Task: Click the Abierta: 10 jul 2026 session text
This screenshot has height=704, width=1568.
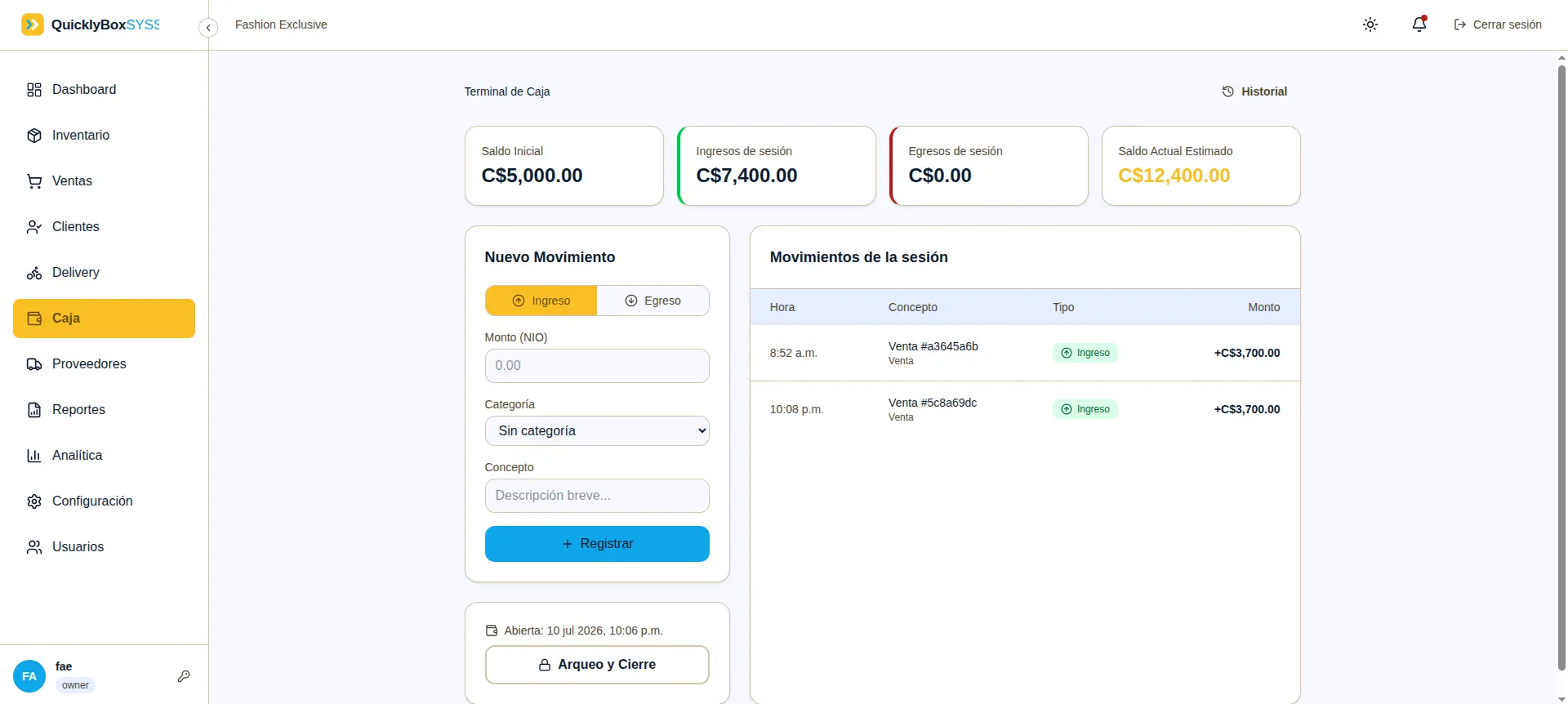Action: 583,630
